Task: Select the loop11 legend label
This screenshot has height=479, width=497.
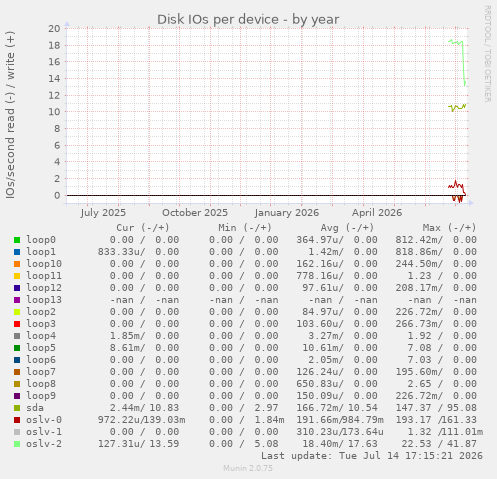Action: 44,276
